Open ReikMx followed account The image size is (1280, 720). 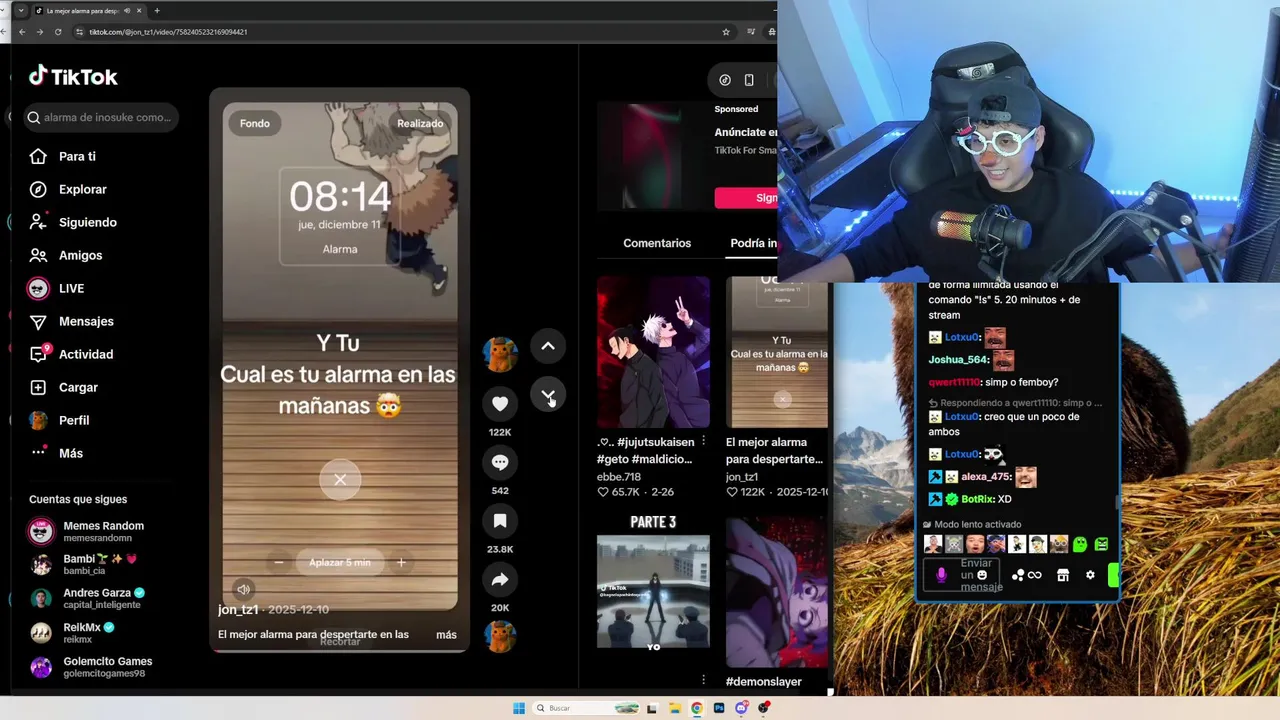pyautogui.click(x=88, y=633)
